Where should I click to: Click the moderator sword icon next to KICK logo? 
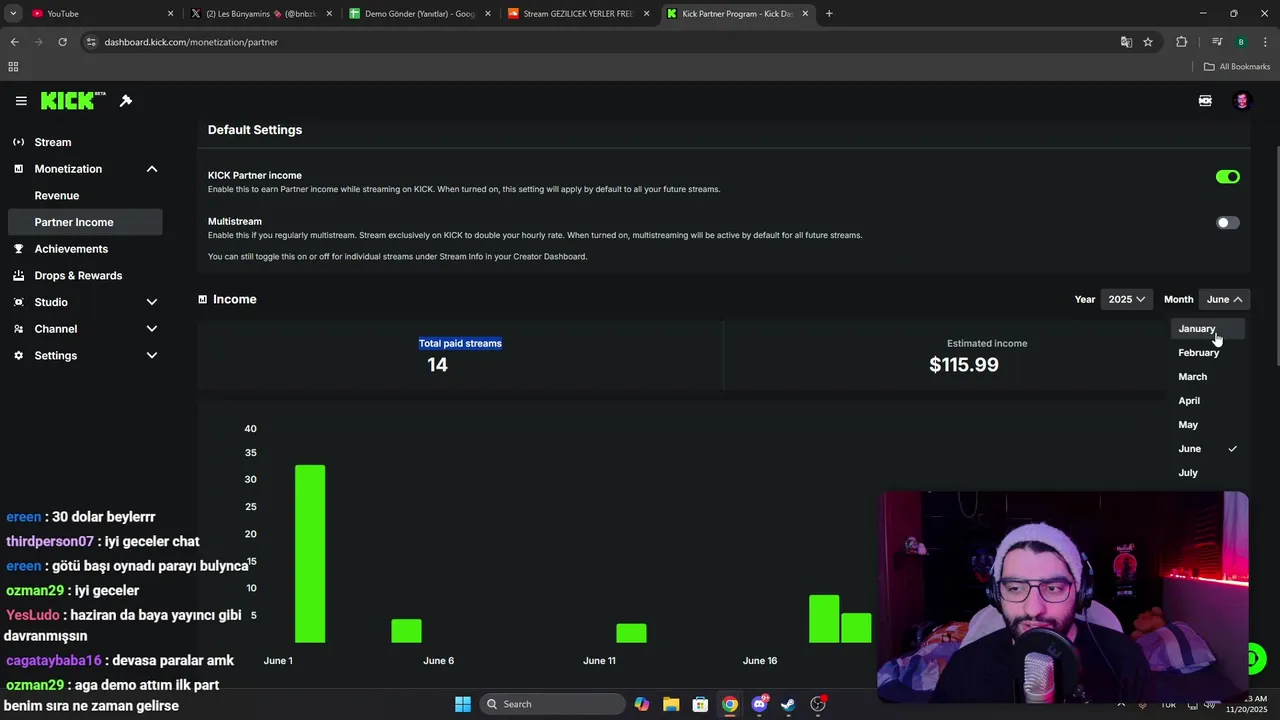tap(126, 101)
